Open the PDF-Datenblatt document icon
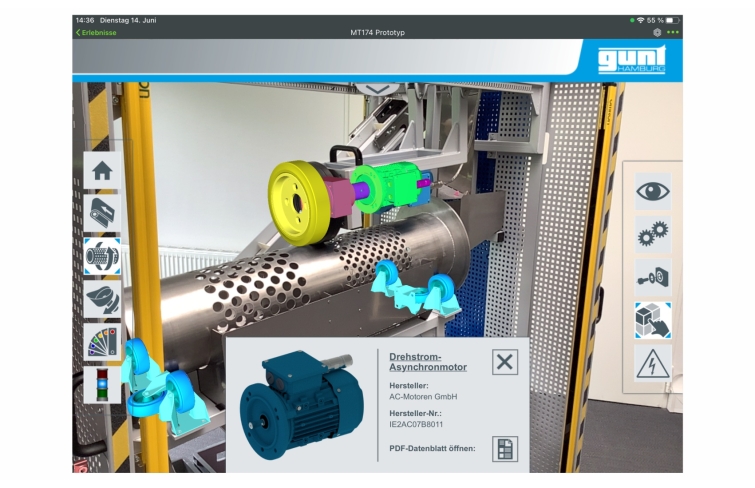 pos(505,449)
